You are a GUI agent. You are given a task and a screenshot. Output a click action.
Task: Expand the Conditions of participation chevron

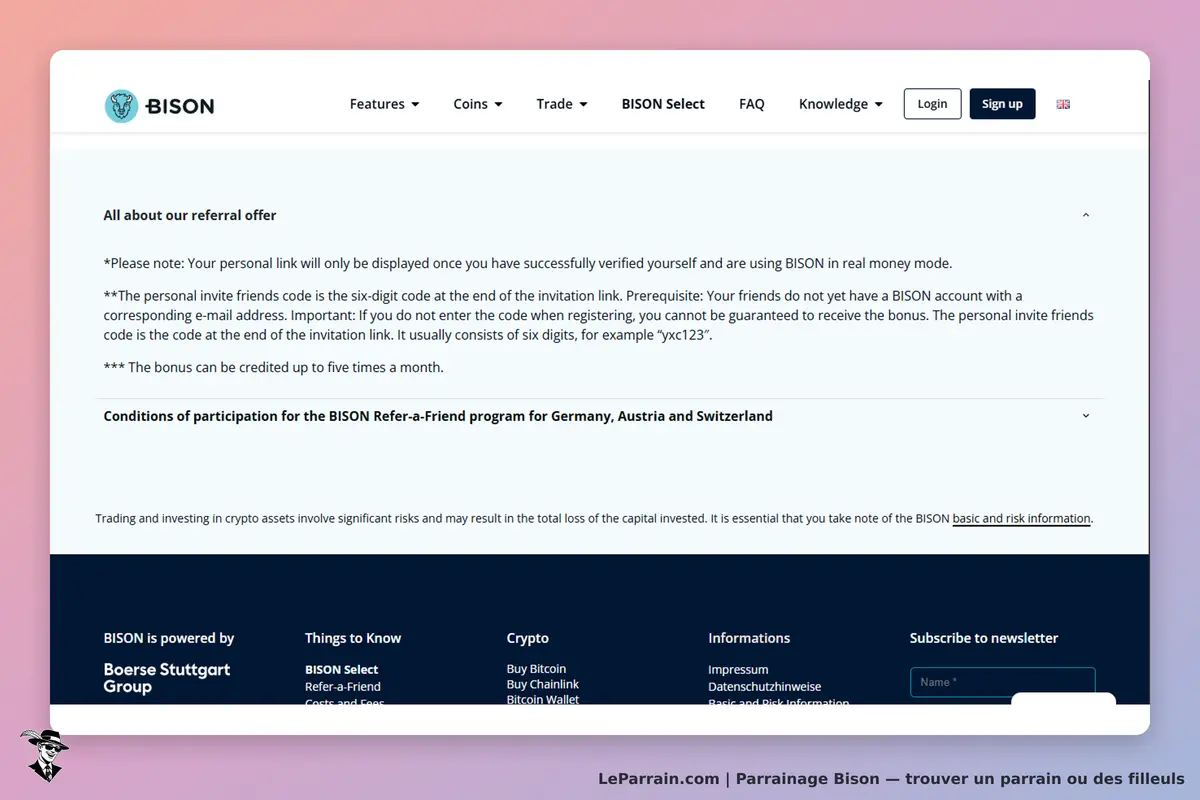click(x=1086, y=416)
